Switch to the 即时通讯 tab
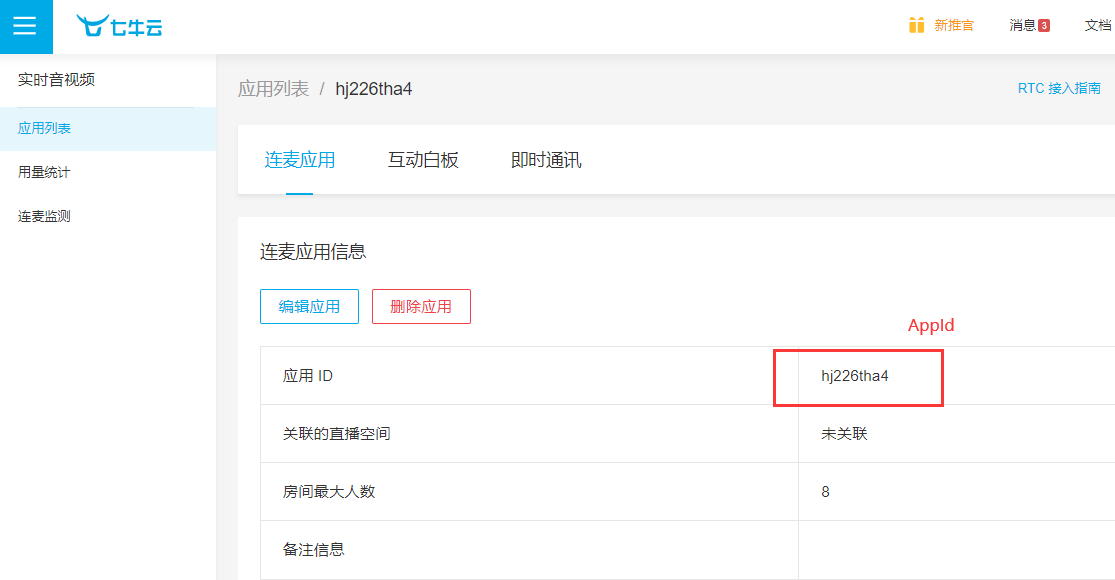 (546, 160)
